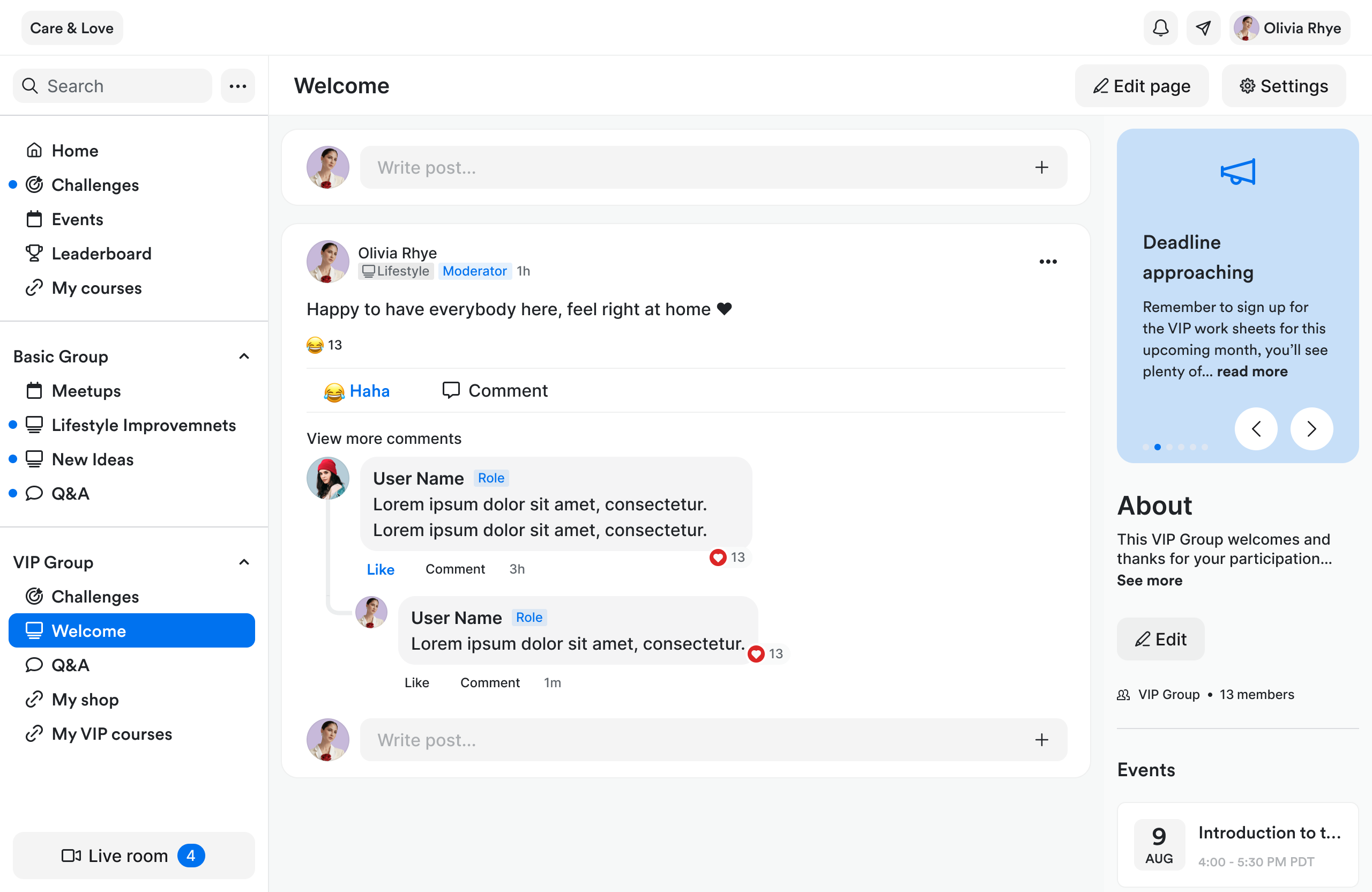The height and width of the screenshot is (892, 1372).
Task: Click the sidebar three-dot options button
Action: (x=237, y=86)
